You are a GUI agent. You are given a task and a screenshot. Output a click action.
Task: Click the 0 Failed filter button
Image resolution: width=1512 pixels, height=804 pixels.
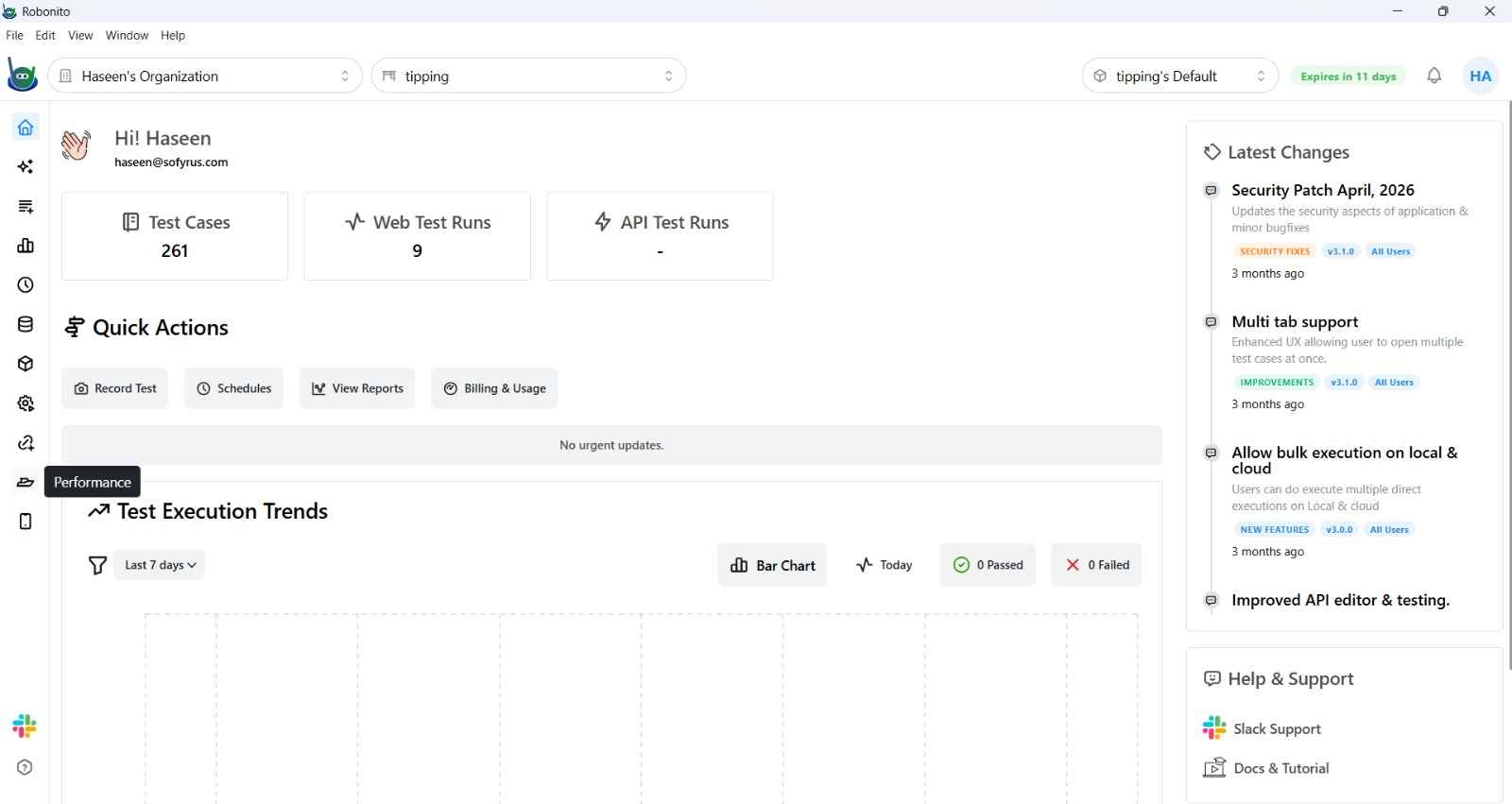click(1096, 565)
